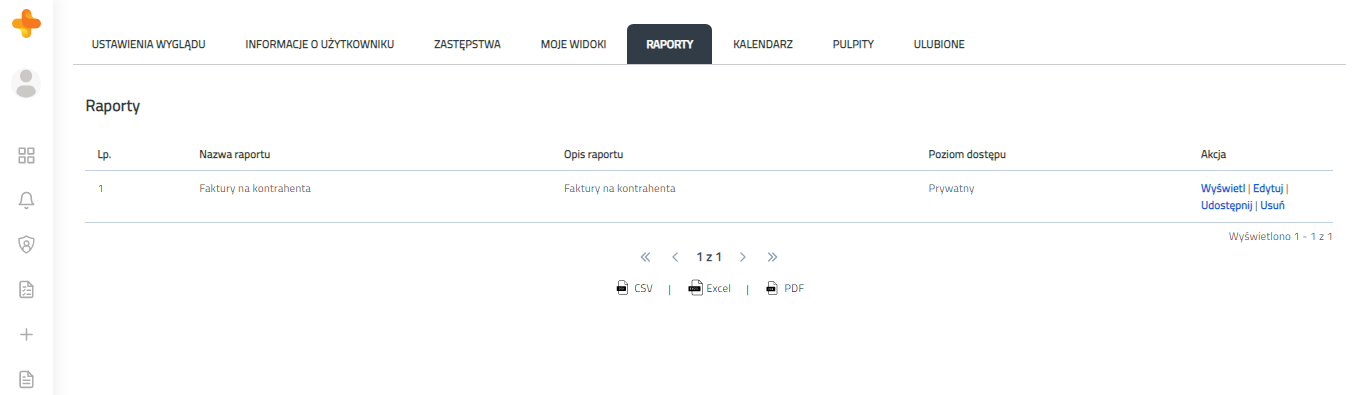This screenshot has width=1353, height=395.
Task: Click the Usuń link for the report
Action: [x=1272, y=205]
